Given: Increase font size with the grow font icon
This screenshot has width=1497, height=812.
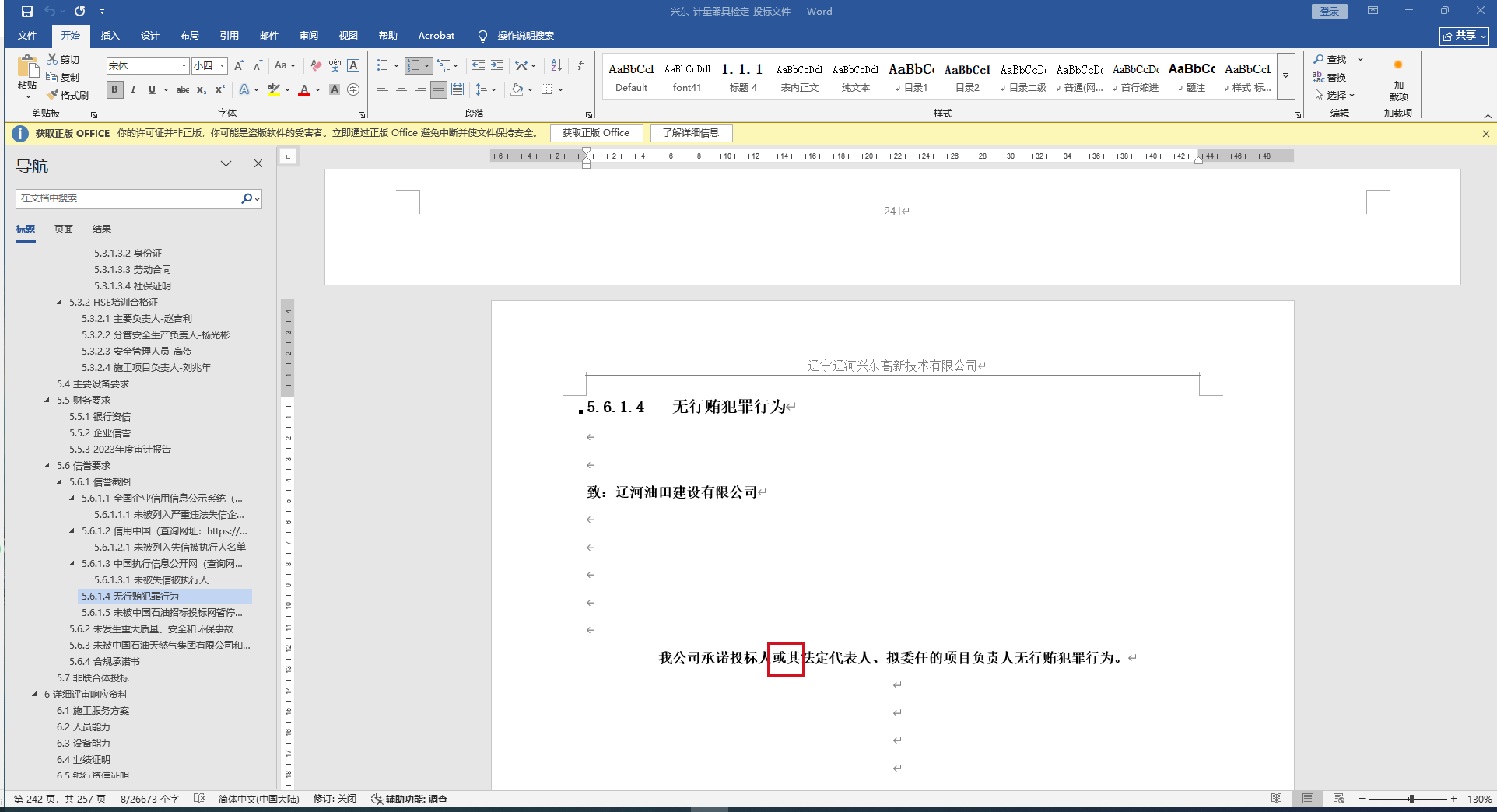Looking at the screenshot, I should [x=239, y=65].
